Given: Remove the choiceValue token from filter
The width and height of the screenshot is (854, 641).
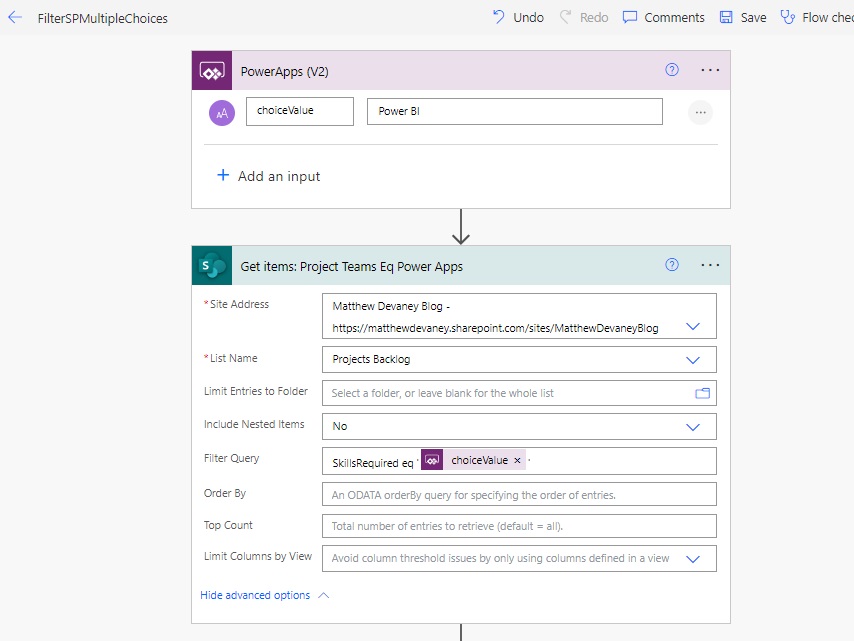Looking at the screenshot, I should point(517,460).
